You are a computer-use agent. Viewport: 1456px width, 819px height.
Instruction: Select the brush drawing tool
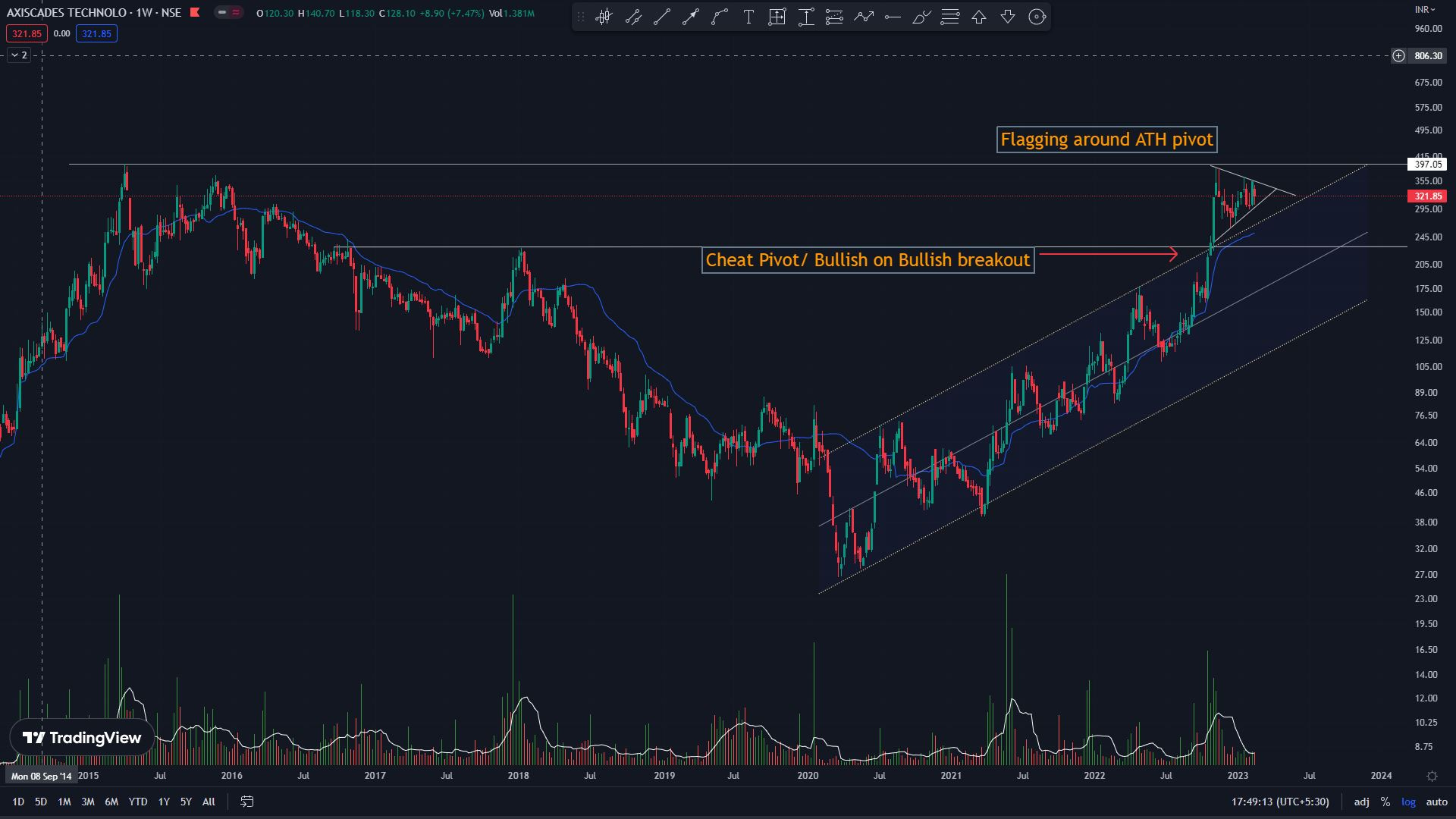[x=921, y=17]
